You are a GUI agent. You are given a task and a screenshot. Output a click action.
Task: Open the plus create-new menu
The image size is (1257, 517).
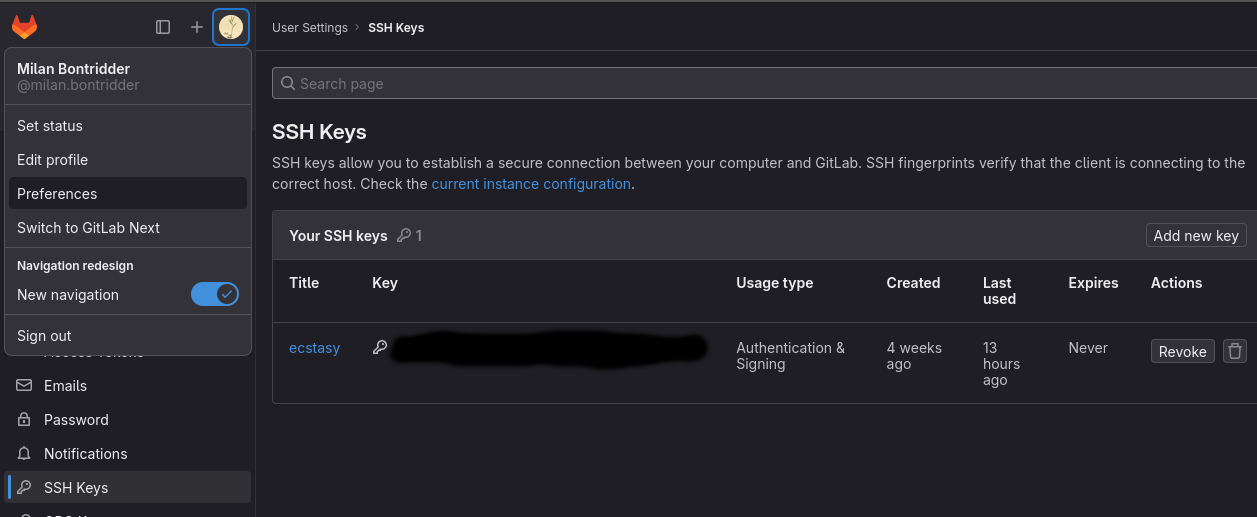pyautogui.click(x=197, y=27)
